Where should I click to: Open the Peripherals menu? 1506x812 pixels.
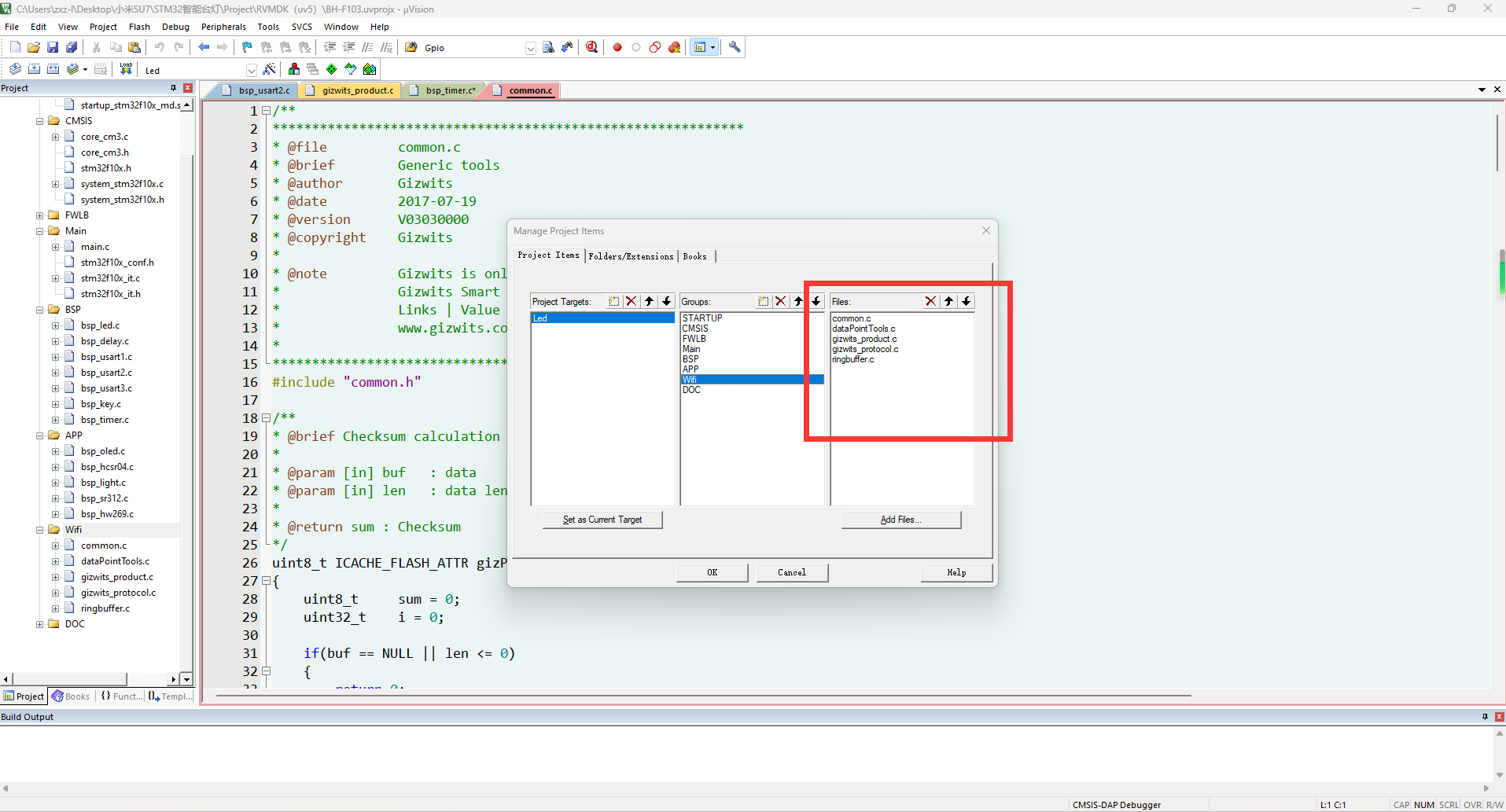(x=223, y=27)
